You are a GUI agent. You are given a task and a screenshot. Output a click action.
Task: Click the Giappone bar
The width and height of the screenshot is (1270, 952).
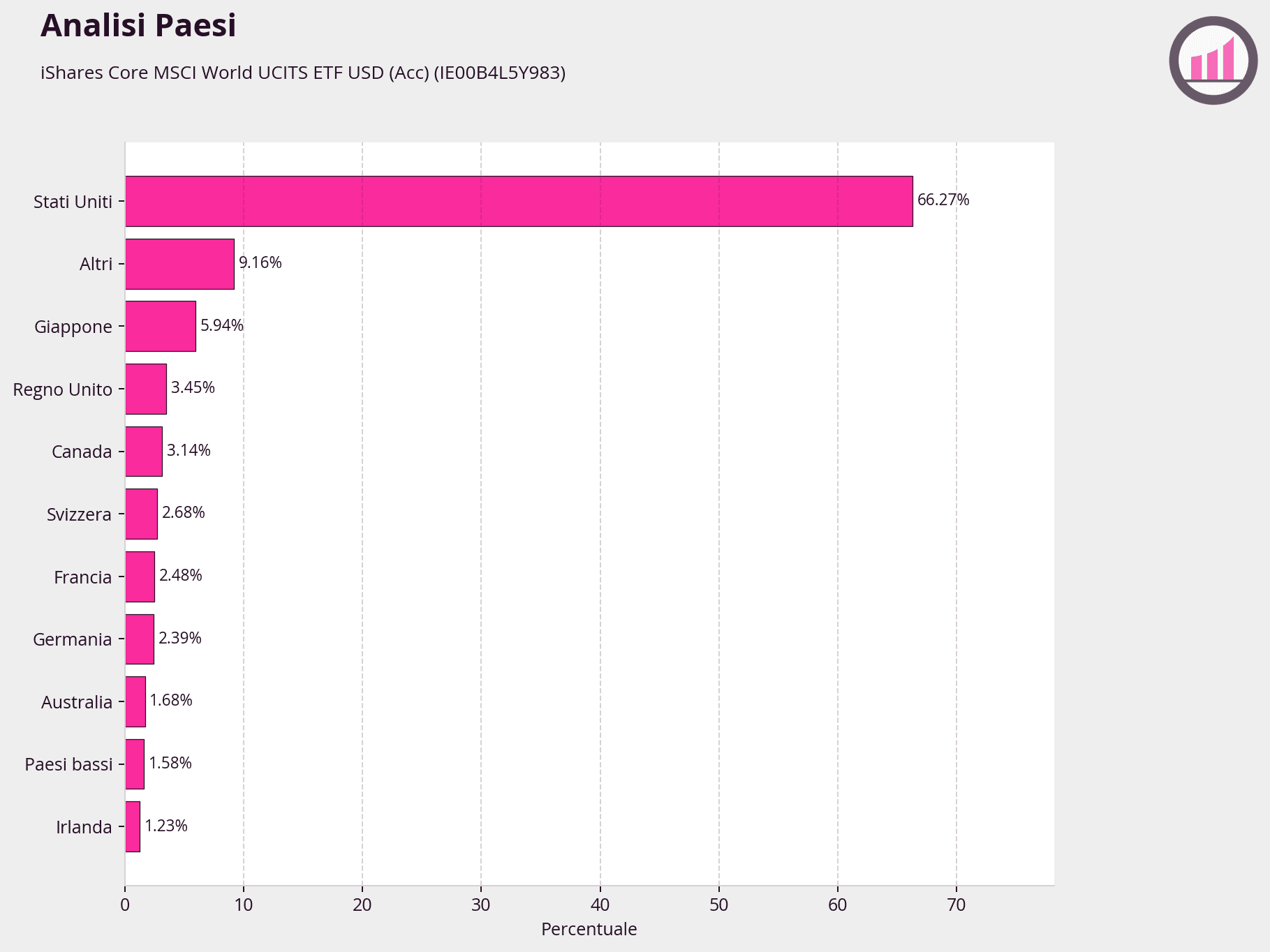(160, 326)
